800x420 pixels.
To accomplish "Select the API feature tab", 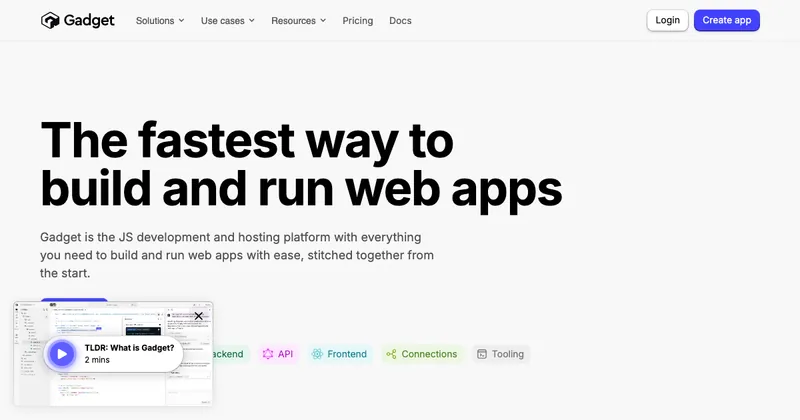I will coord(278,354).
